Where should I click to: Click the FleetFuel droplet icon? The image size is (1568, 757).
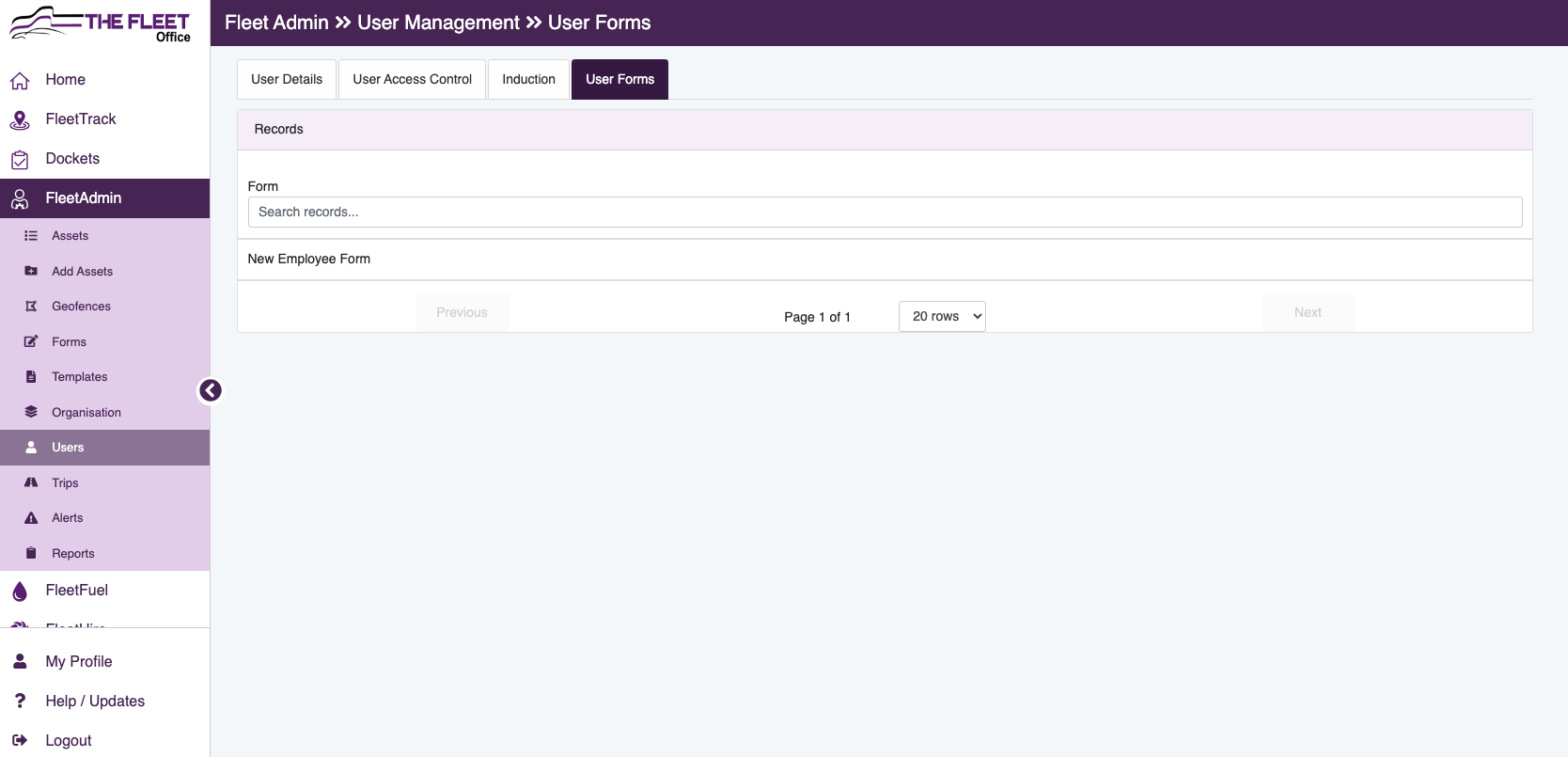pyautogui.click(x=20, y=591)
